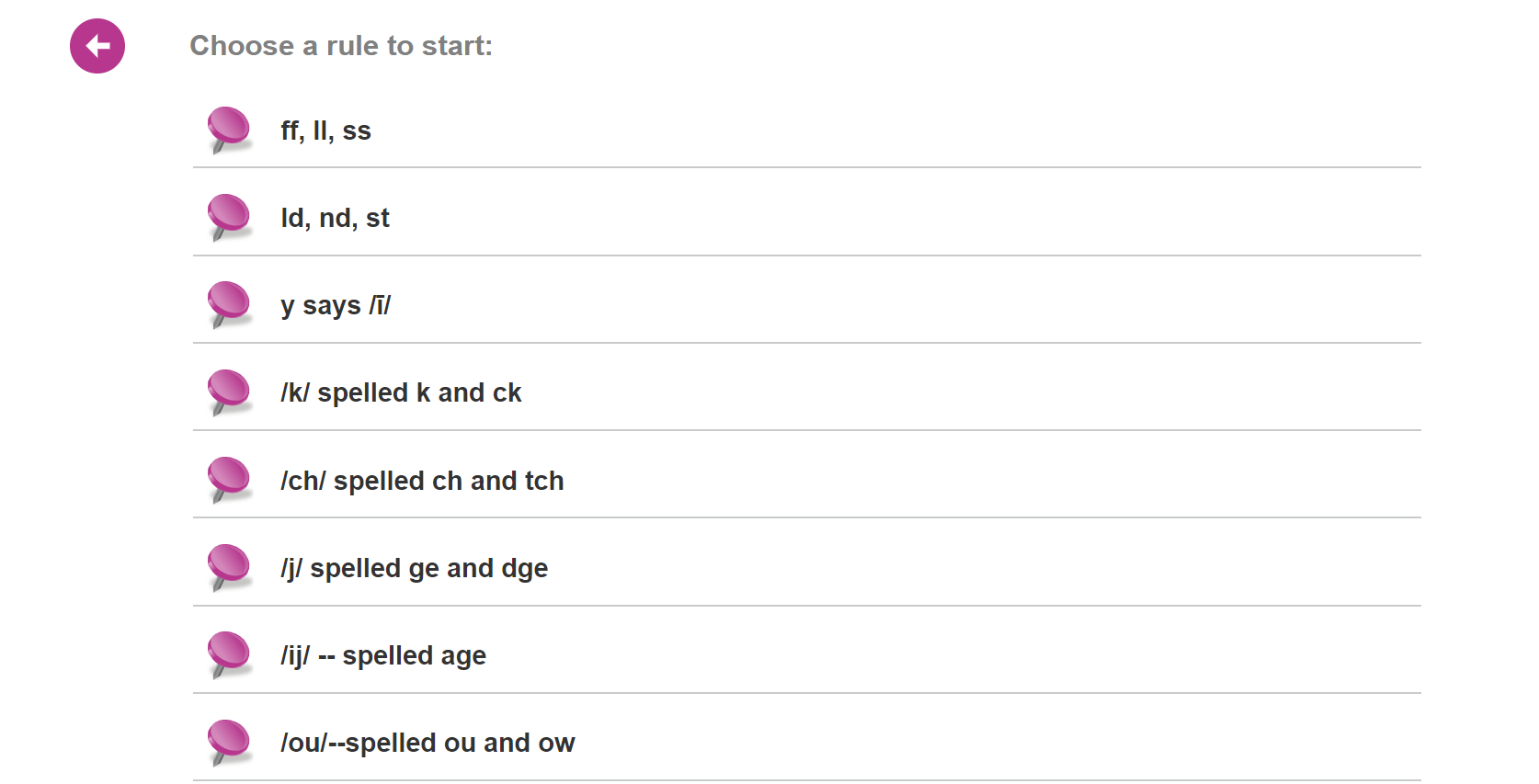Choose /ou/--spelled ou and ow rule
This screenshot has width=1539, height=784.
427,744
